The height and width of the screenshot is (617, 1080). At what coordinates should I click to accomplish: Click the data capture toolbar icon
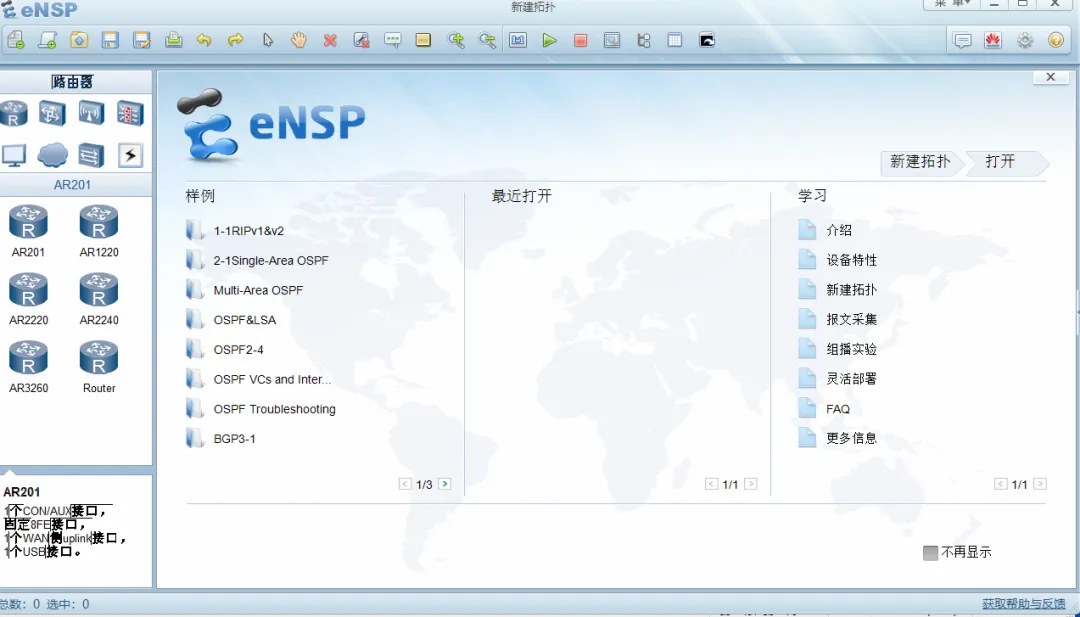click(x=612, y=40)
